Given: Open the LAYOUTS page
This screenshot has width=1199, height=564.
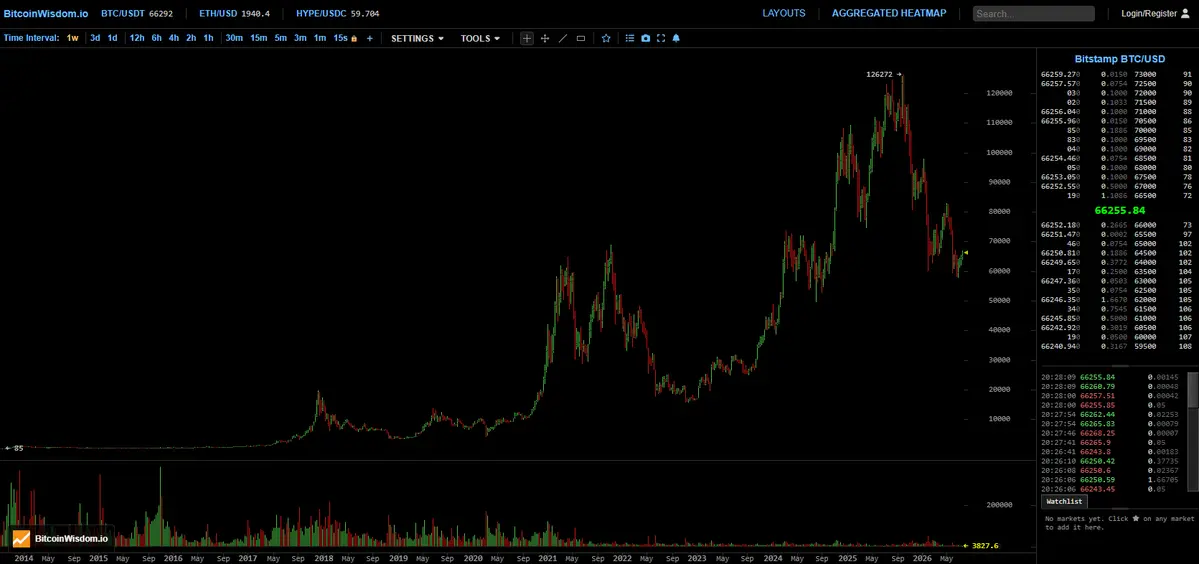Looking at the screenshot, I should pos(784,13).
